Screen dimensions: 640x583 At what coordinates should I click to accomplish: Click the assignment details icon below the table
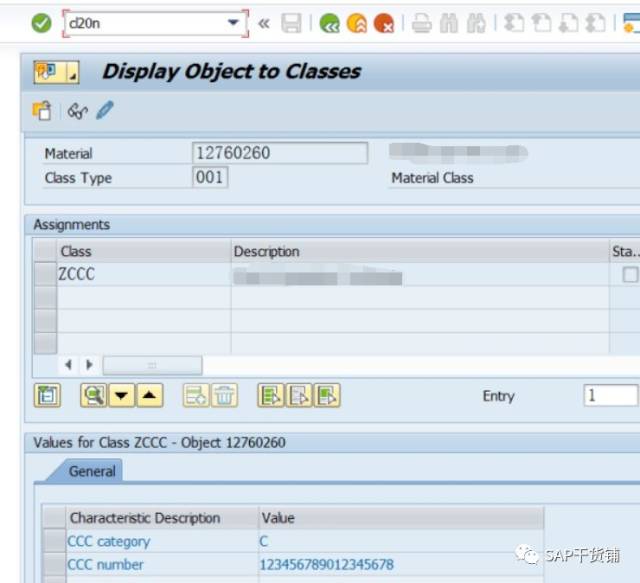[47, 395]
